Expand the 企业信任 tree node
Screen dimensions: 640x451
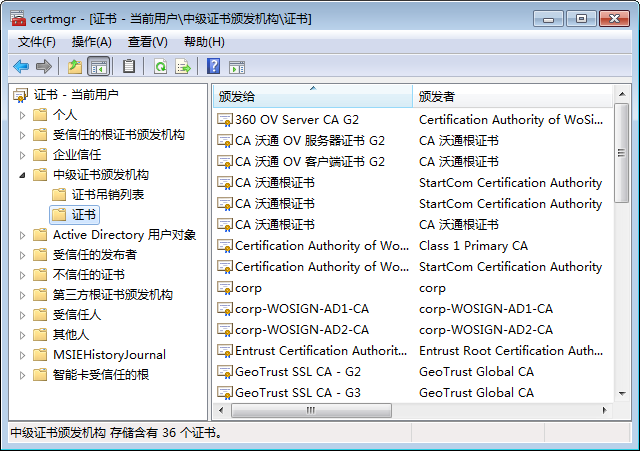click(x=23, y=156)
